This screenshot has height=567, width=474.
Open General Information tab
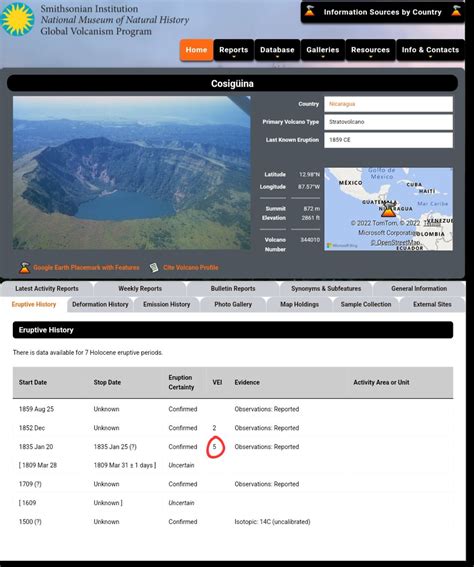pyautogui.click(x=419, y=289)
